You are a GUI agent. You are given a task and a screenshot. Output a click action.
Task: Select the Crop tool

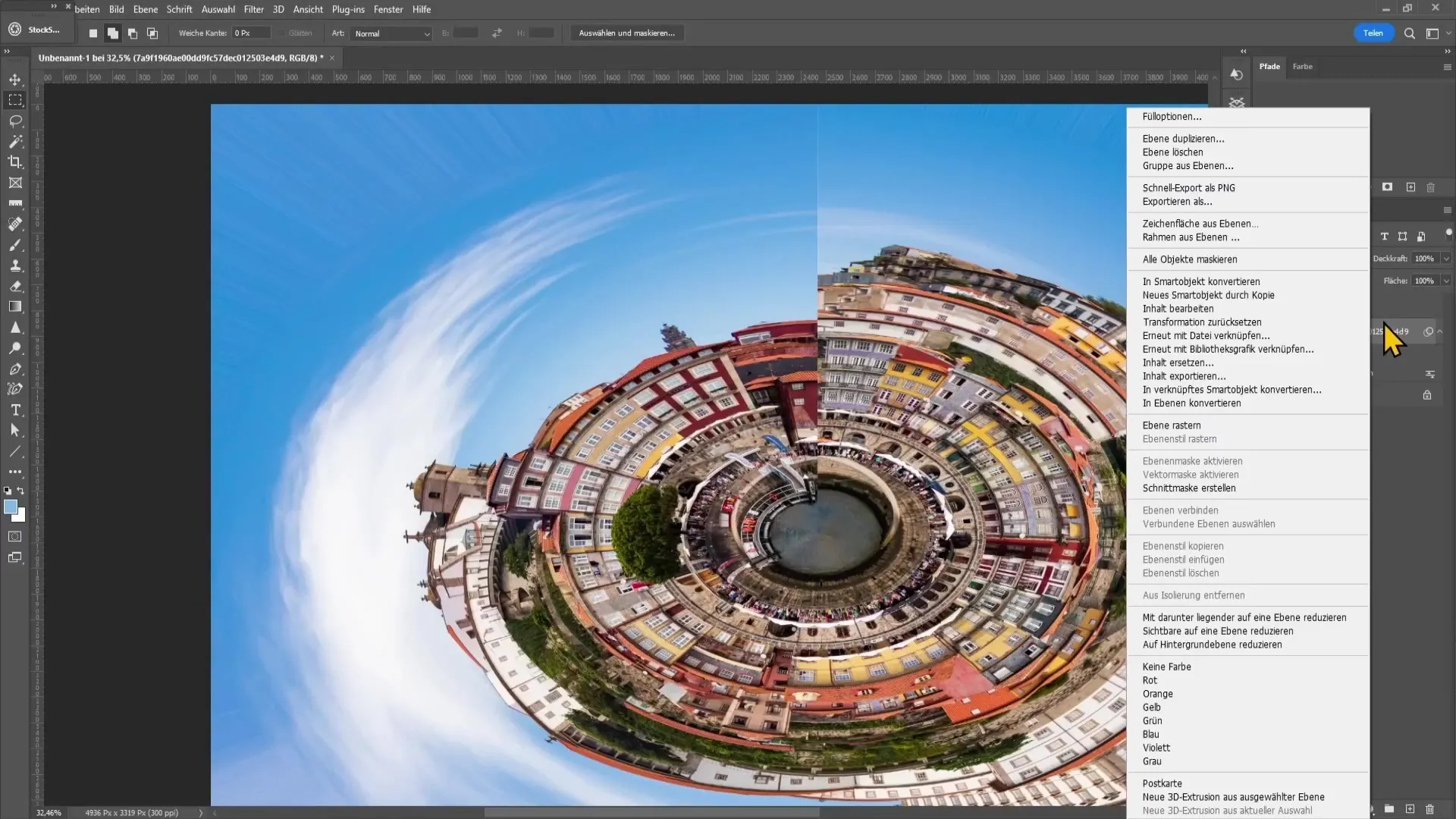(x=15, y=162)
